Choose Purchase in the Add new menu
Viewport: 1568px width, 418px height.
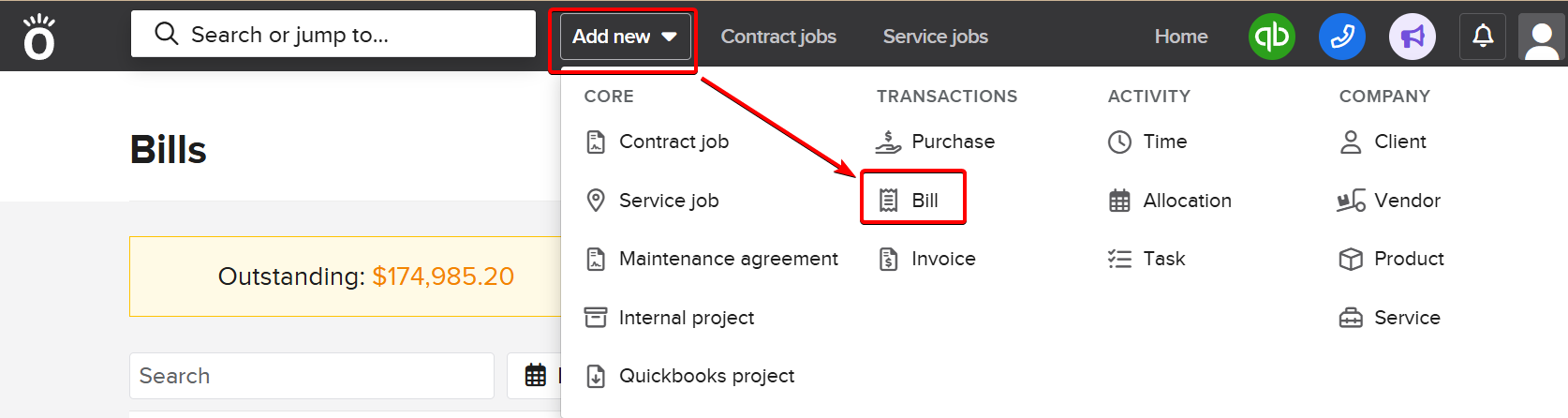tap(937, 142)
